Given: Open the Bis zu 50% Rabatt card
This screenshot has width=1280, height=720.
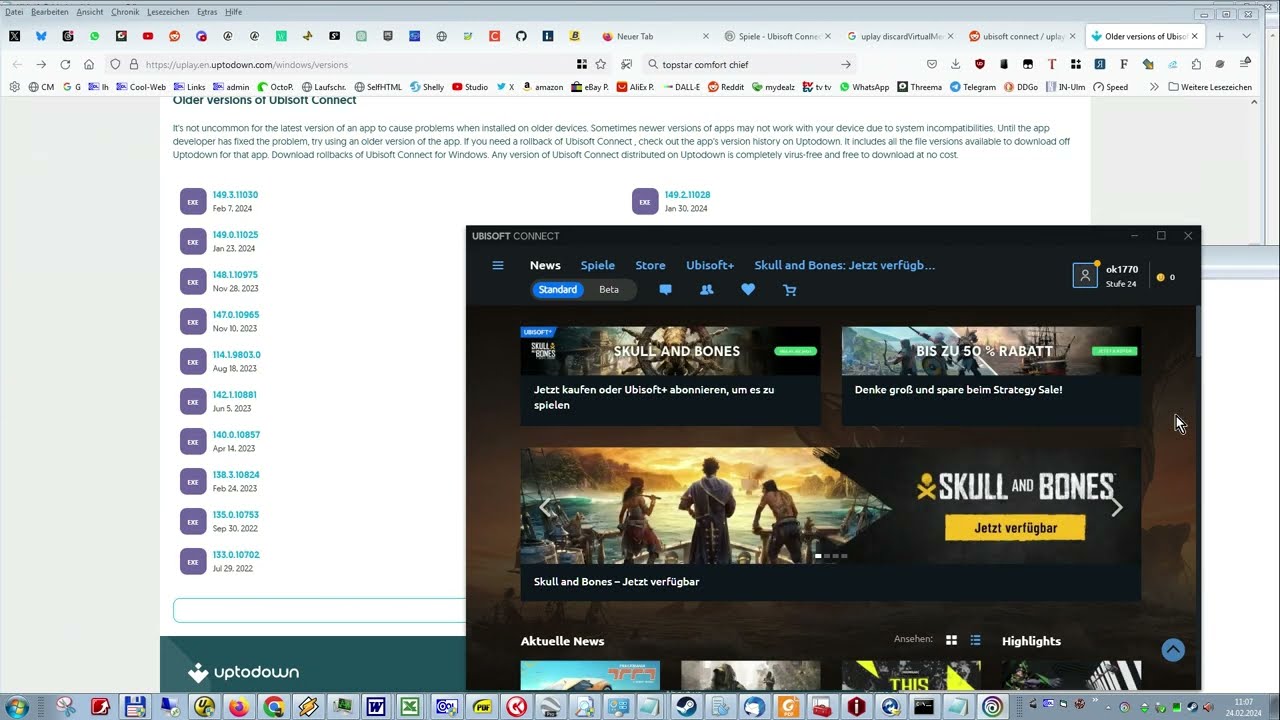Looking at the screenshot, I should [x=991, y=376].
